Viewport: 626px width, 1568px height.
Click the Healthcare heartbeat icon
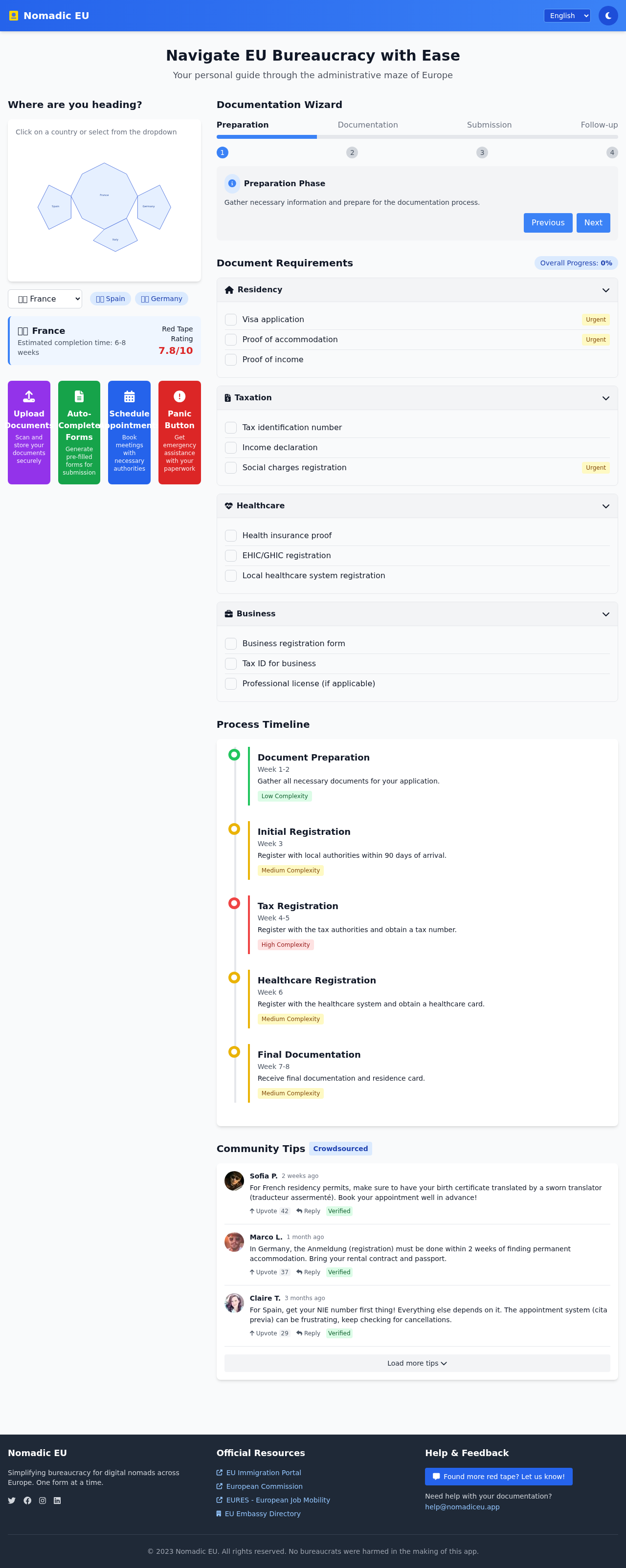click(229, 506)
